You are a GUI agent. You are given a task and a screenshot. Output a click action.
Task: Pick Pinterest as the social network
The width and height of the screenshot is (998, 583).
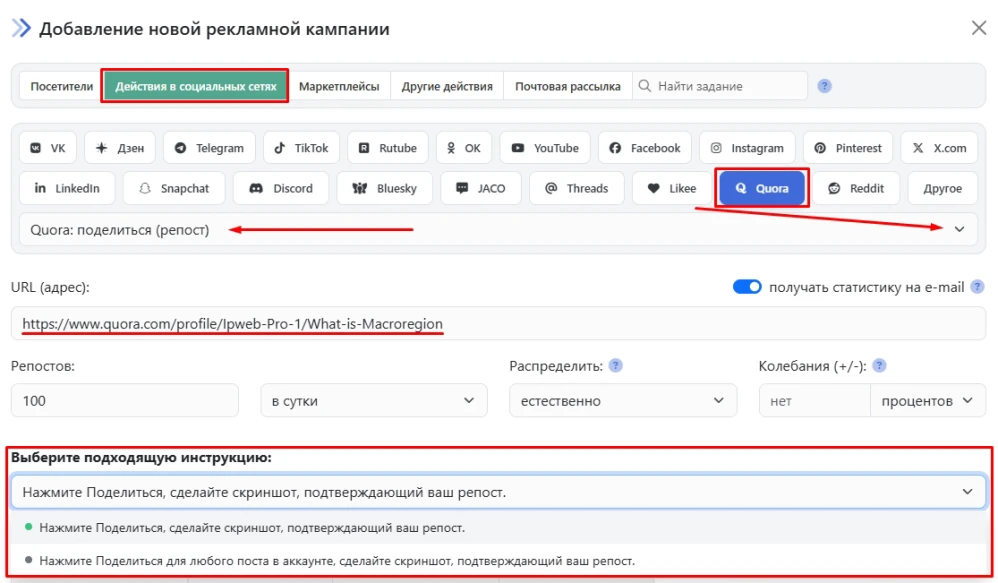847,147
